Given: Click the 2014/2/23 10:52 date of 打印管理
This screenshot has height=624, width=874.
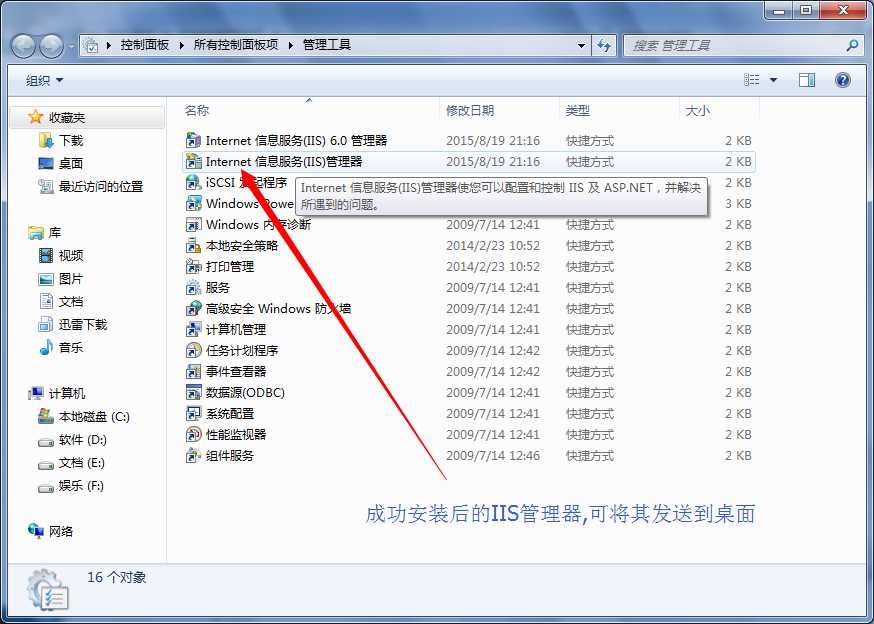Looking at the screenshot, I should [493, 267].
